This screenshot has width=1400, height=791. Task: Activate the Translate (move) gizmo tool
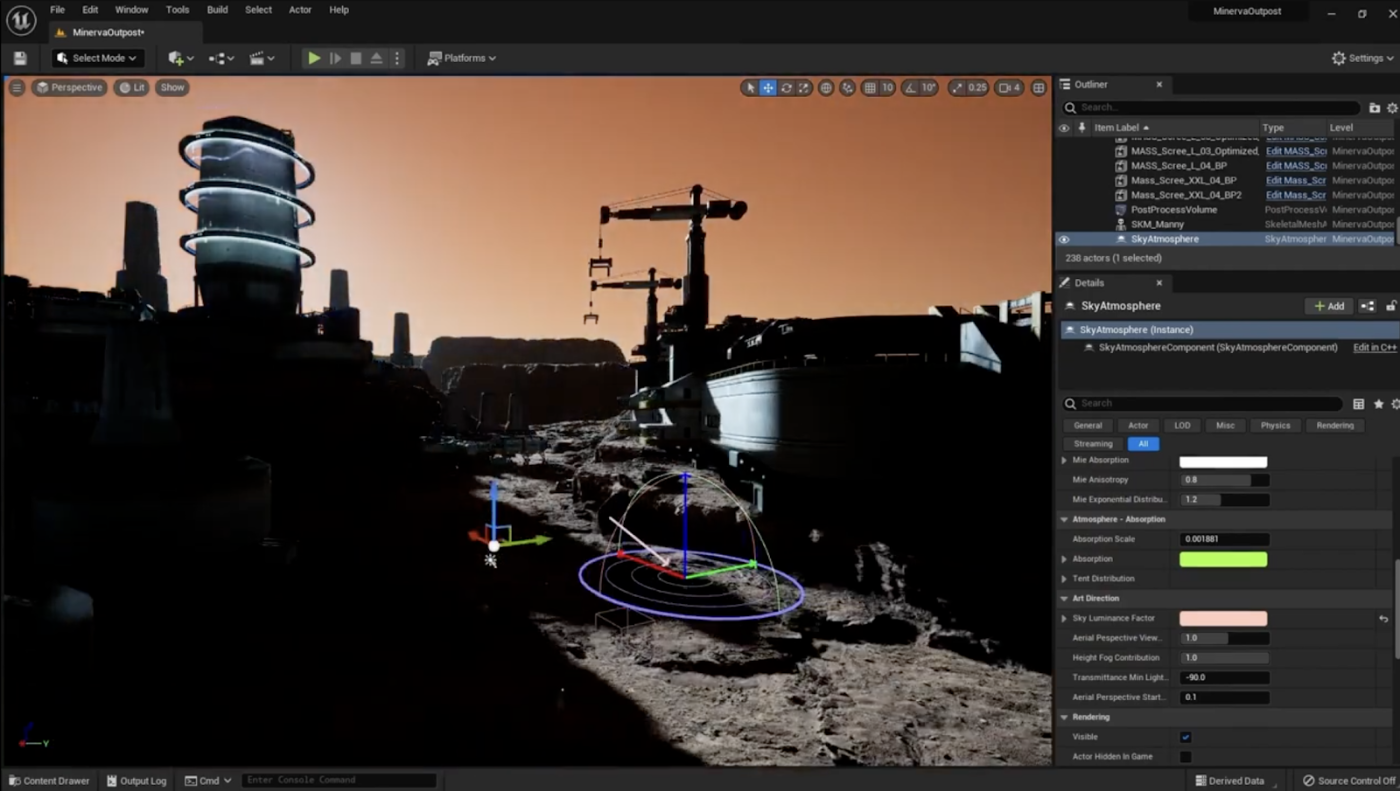(x=768, y=88)
